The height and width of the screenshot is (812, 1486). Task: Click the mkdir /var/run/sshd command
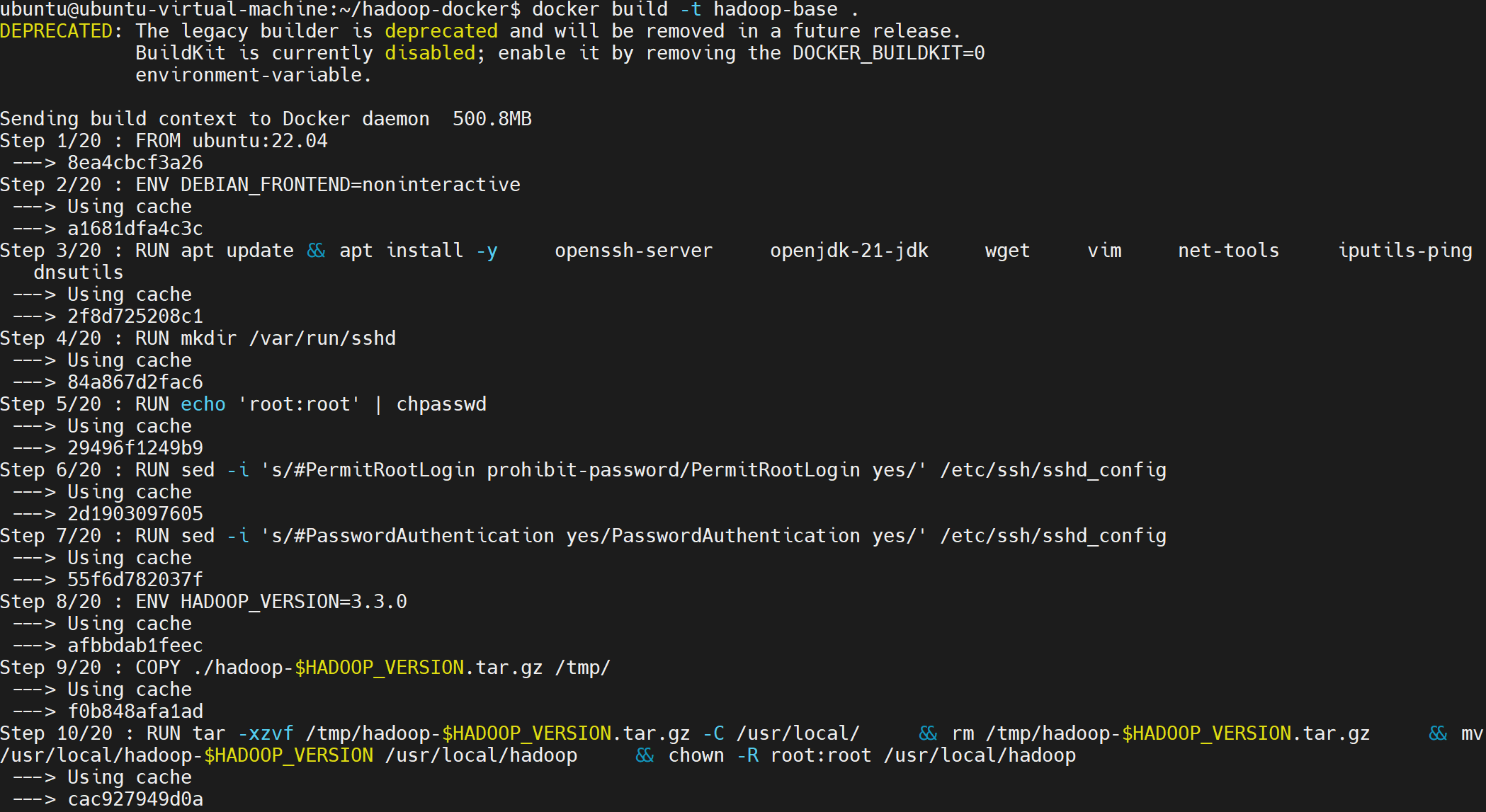click(288, 338)
